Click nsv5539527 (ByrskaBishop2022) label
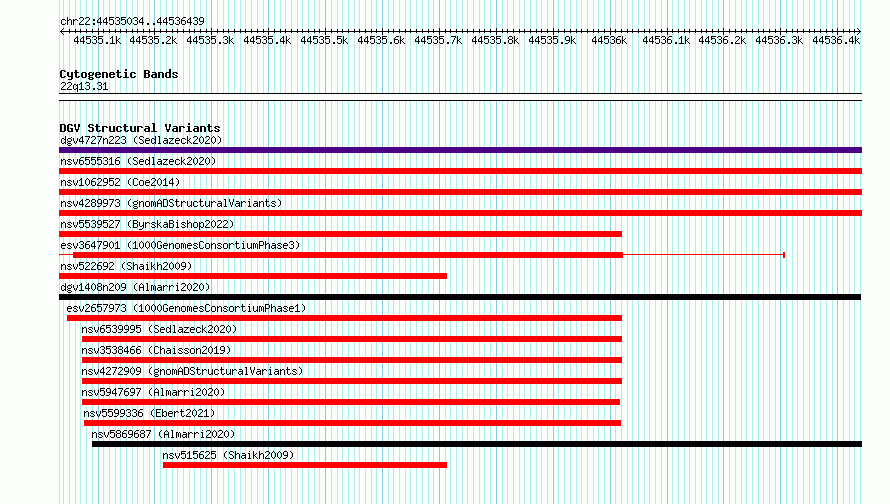 tap(147, 224)
